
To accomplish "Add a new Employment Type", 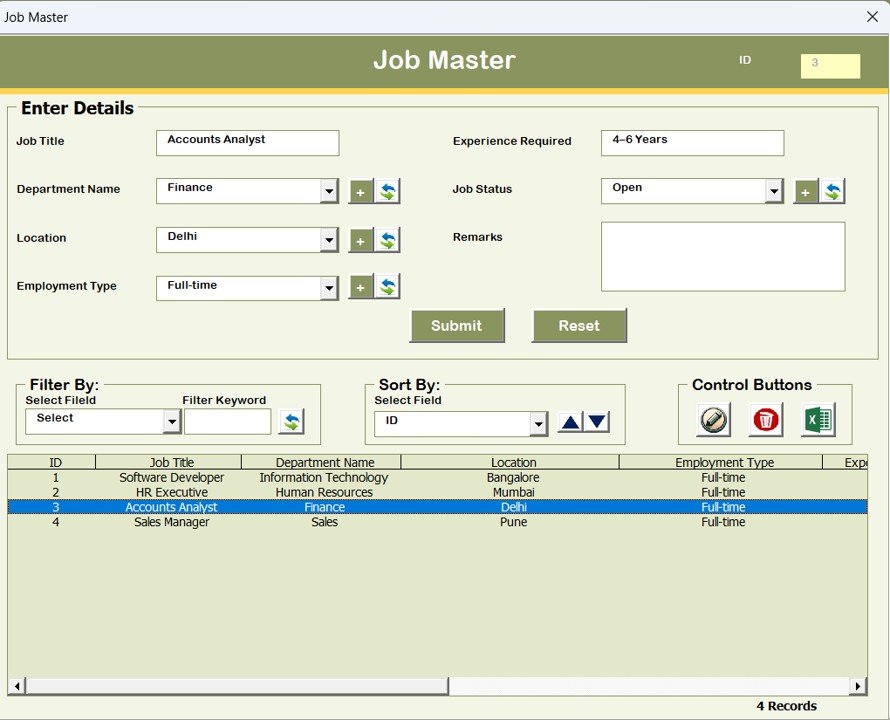I will [x=360, y=287].
